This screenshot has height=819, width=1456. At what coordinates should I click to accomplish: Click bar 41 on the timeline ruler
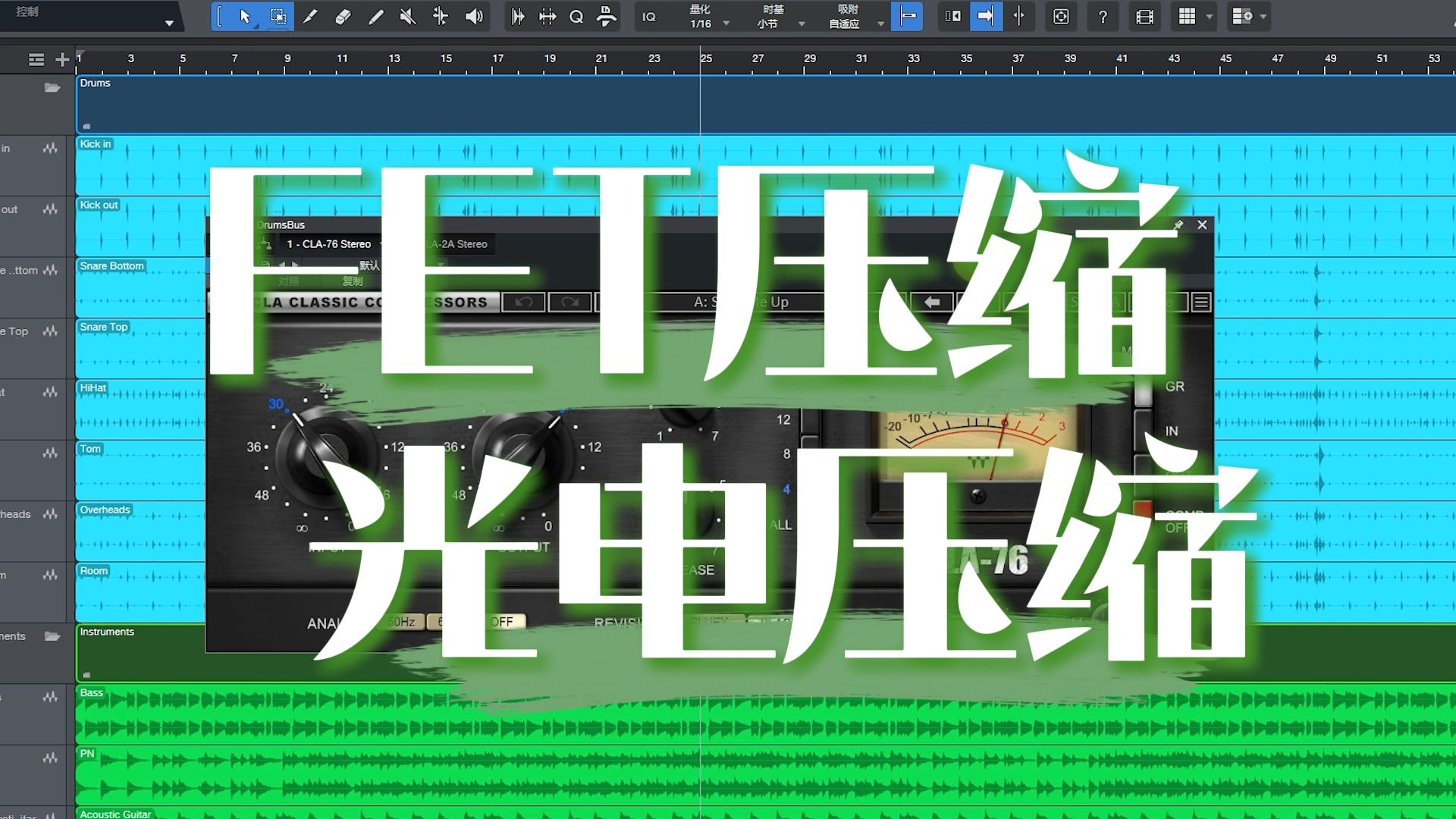coord(1122,58)
